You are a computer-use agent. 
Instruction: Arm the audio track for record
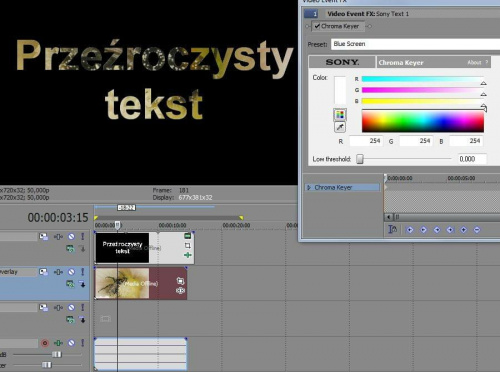[x=45, y=343]
